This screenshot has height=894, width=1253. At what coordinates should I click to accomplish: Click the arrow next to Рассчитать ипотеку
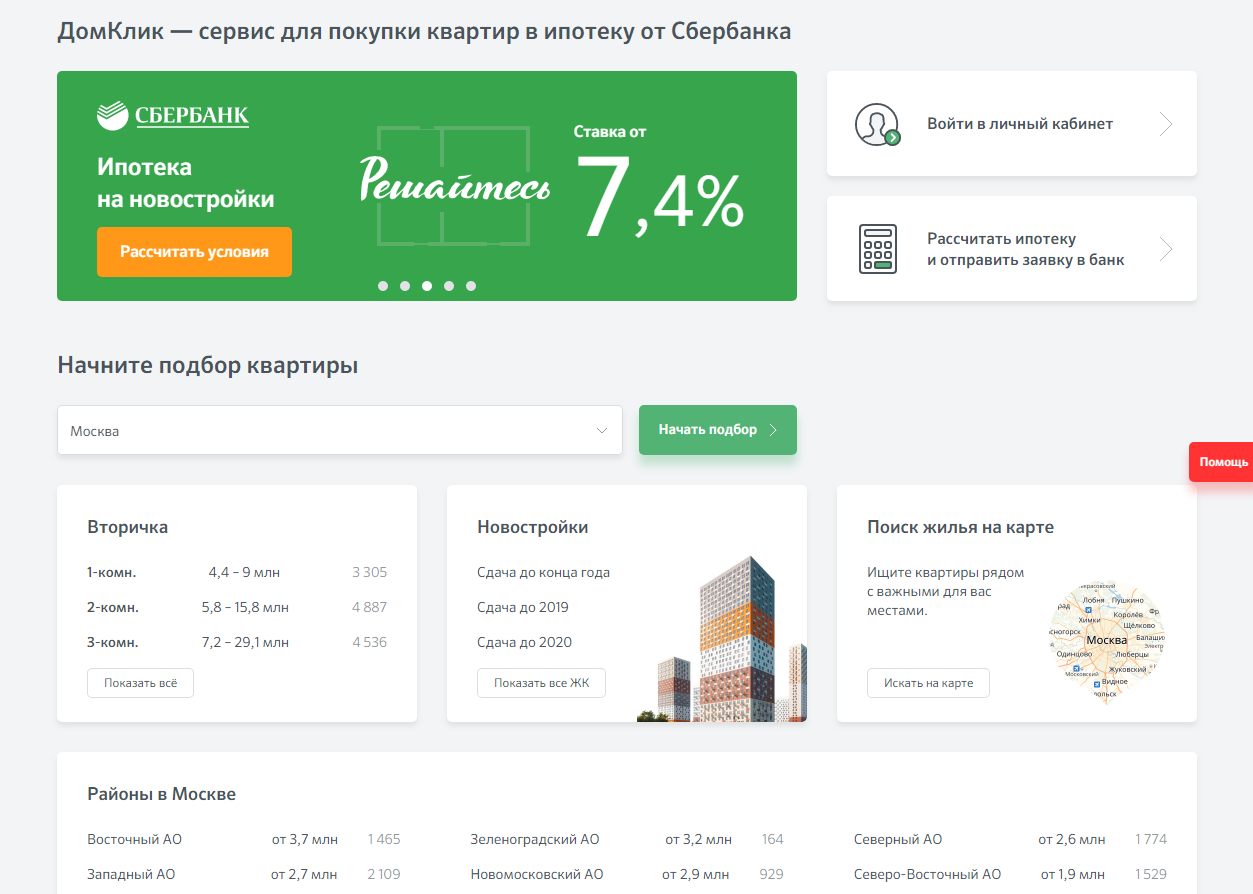tap(1165, 249)
